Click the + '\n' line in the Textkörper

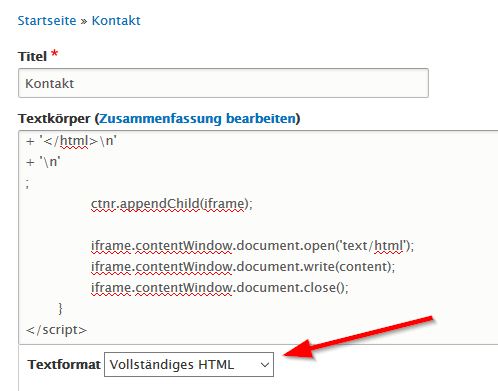point(43,162)
